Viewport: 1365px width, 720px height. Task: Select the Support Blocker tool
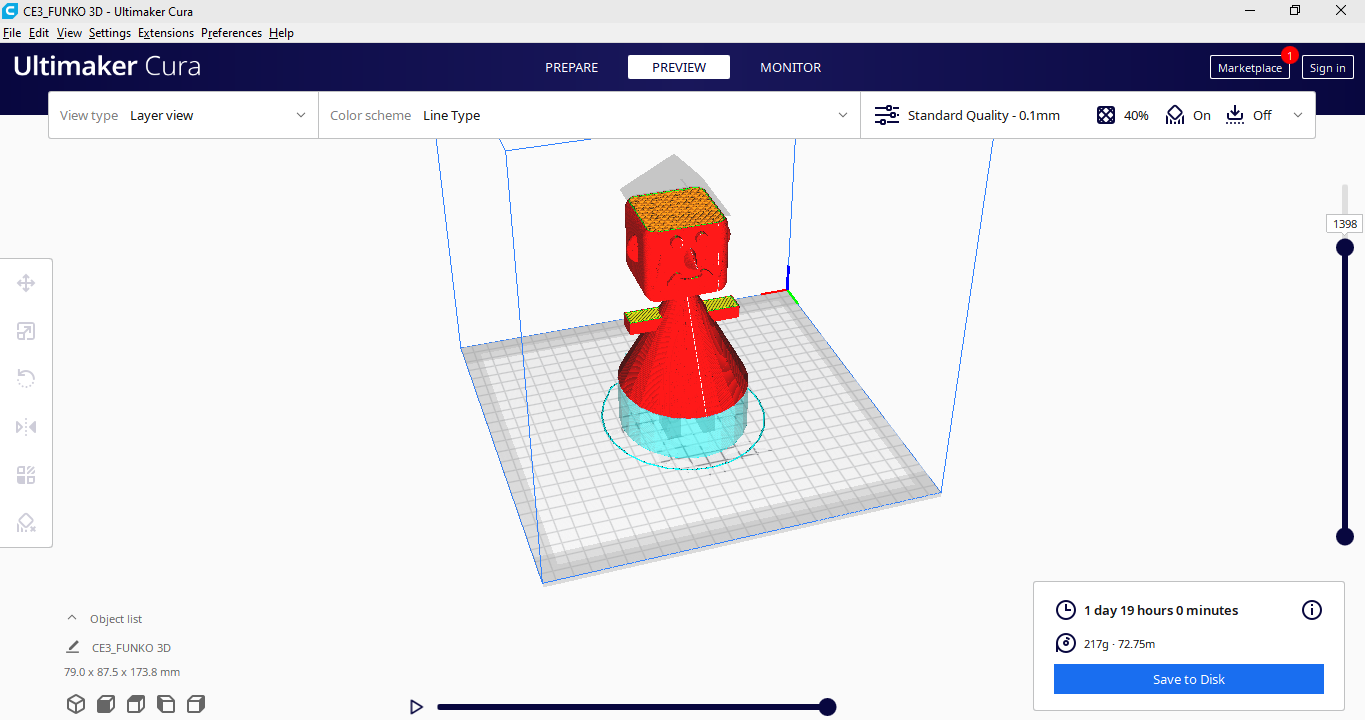pos(26,523)
